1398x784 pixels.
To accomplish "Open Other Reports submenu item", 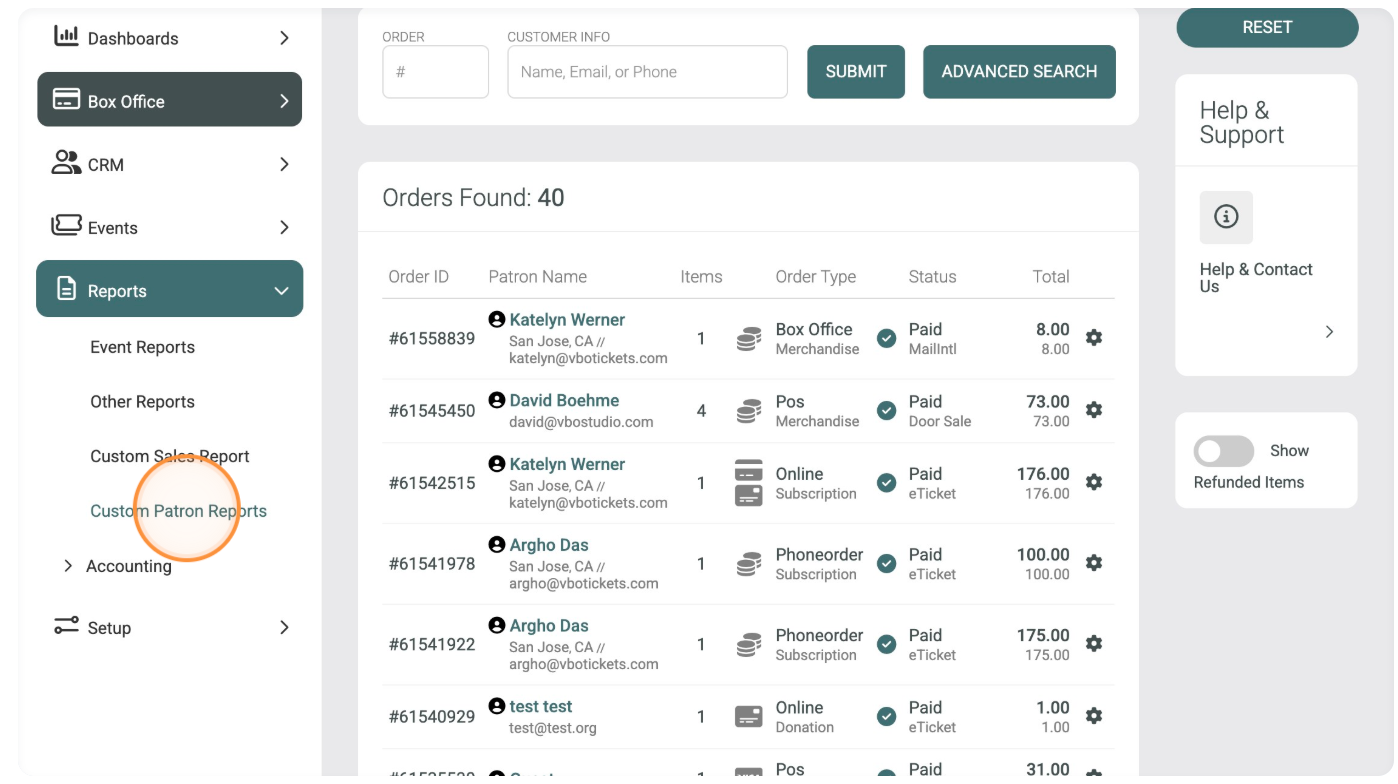I will point(143,402).
